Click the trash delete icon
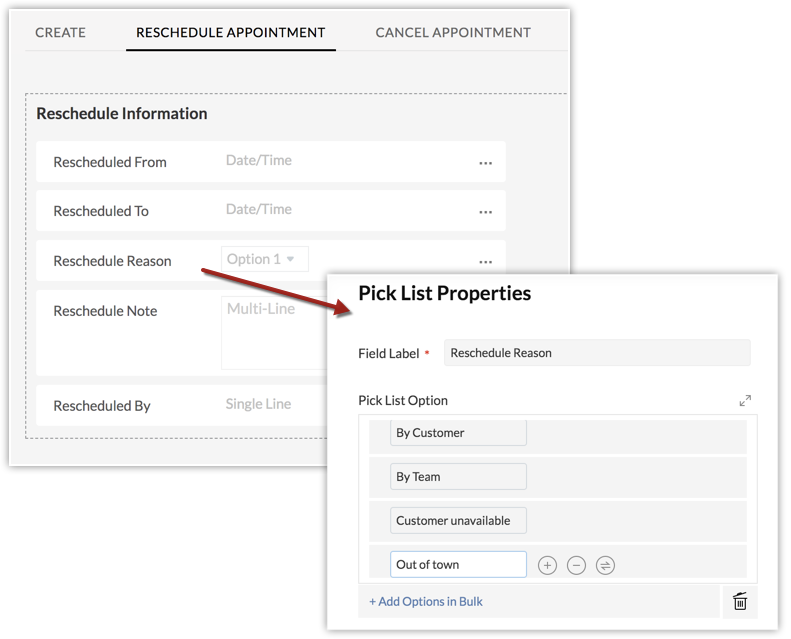791x639 pixels. point(740,601)
